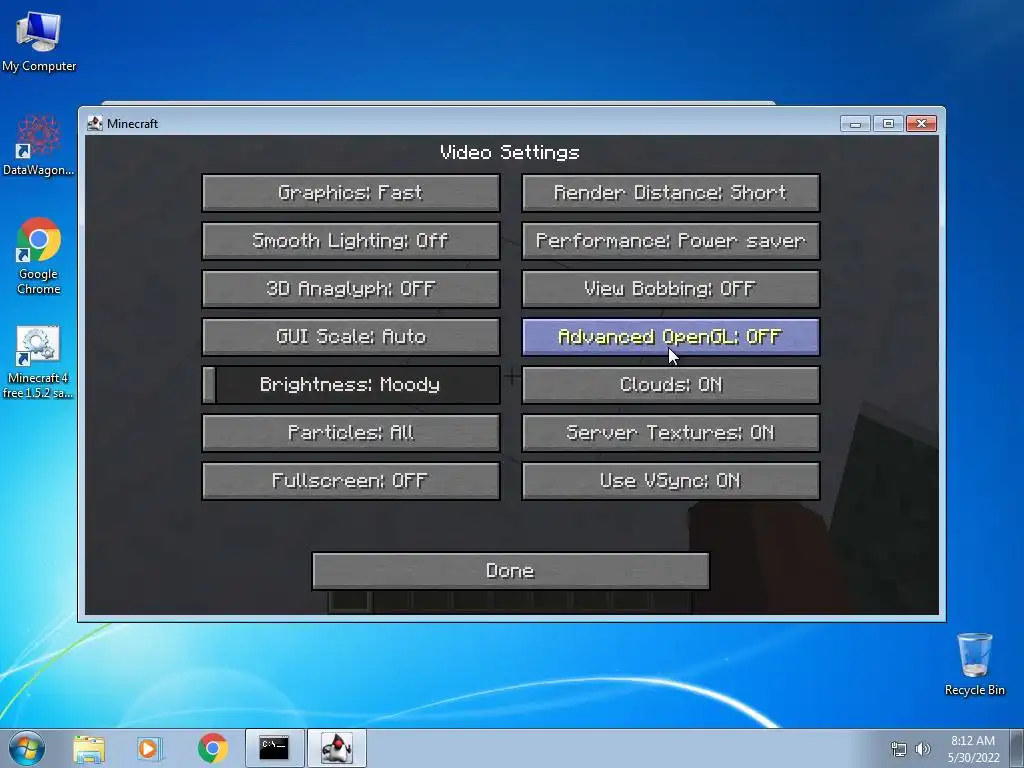Image resolution: width=1024 pixels, height=768 pixels.
Task: Open the DataWagon desktop shortcut
Action: (x=39, y=145)
